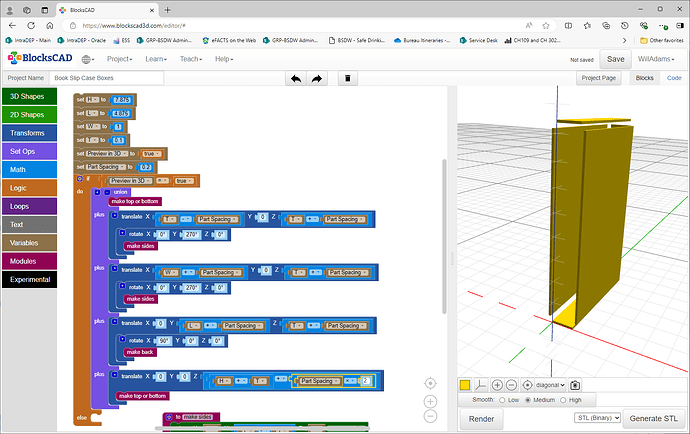Click the BlocksCAD logo
This screenshot has height=434, width=690.
click(40, 58)
